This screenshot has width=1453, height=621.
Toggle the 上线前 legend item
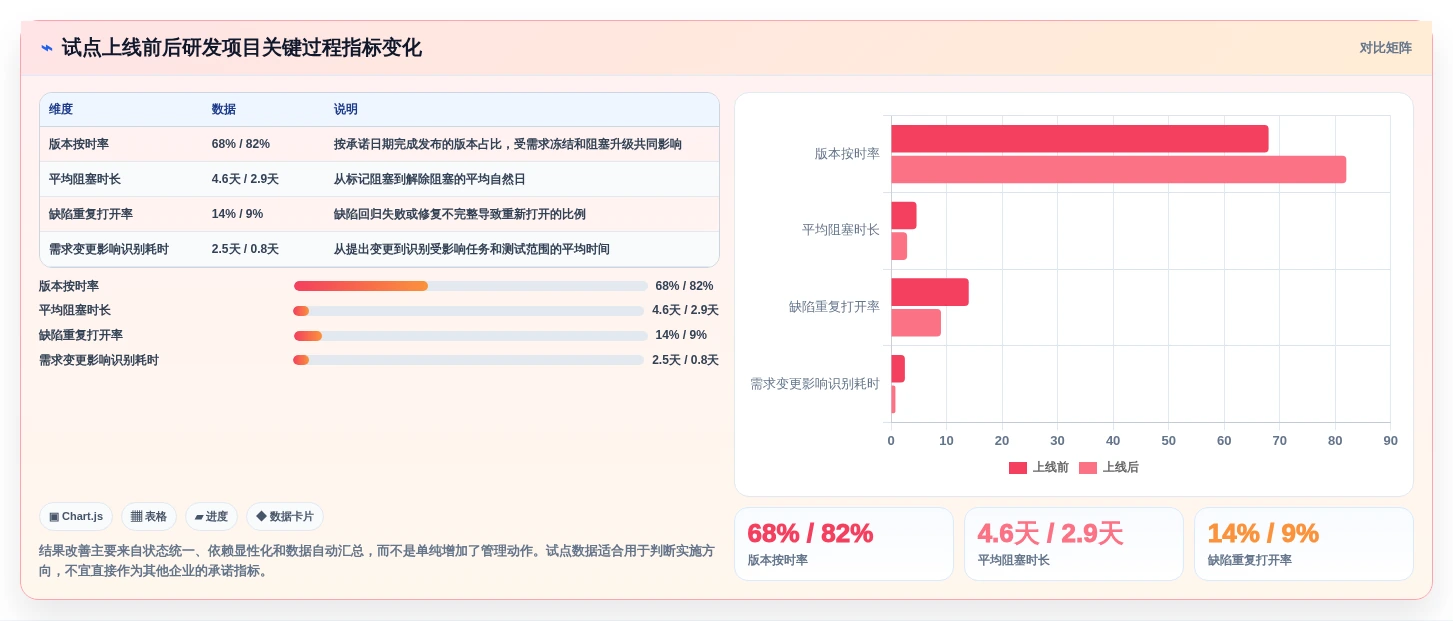pos(1039,467)
